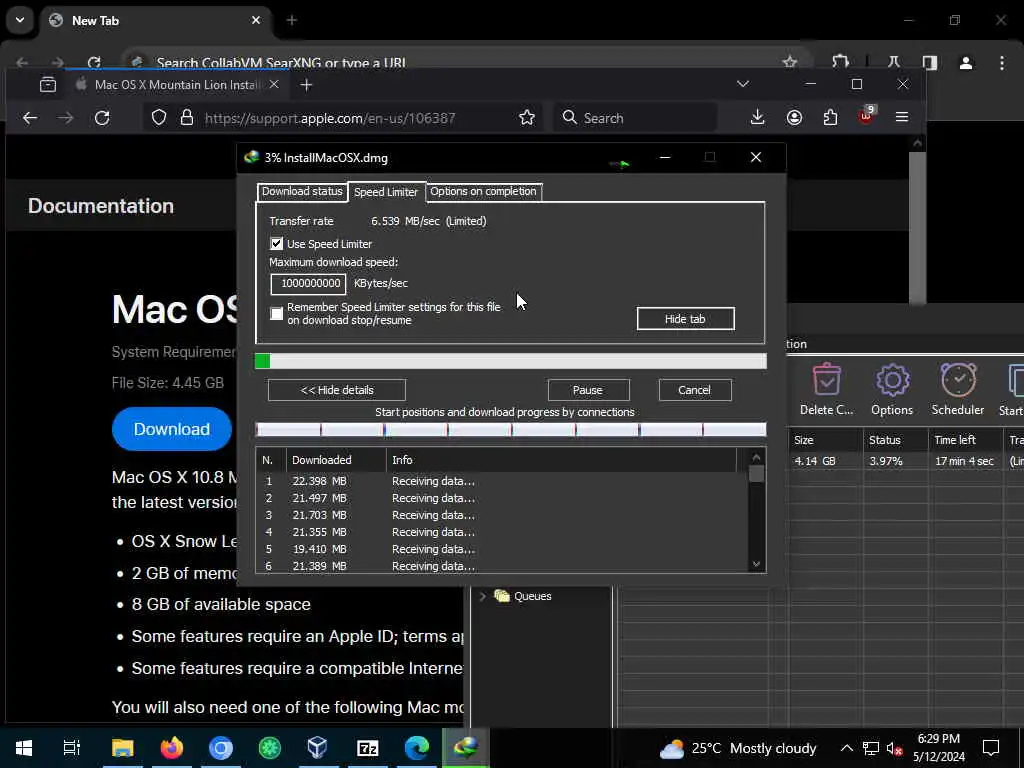Click scroll up arrow in connections list
1024x768 pixels.
pyautogui.click(x=756, y=458)
